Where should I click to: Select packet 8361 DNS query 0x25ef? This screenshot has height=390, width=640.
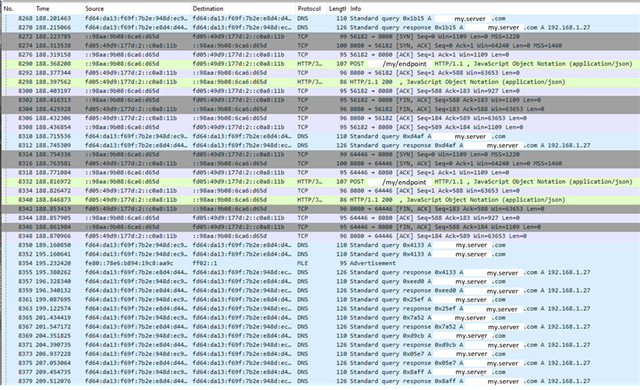coord(320,299)
